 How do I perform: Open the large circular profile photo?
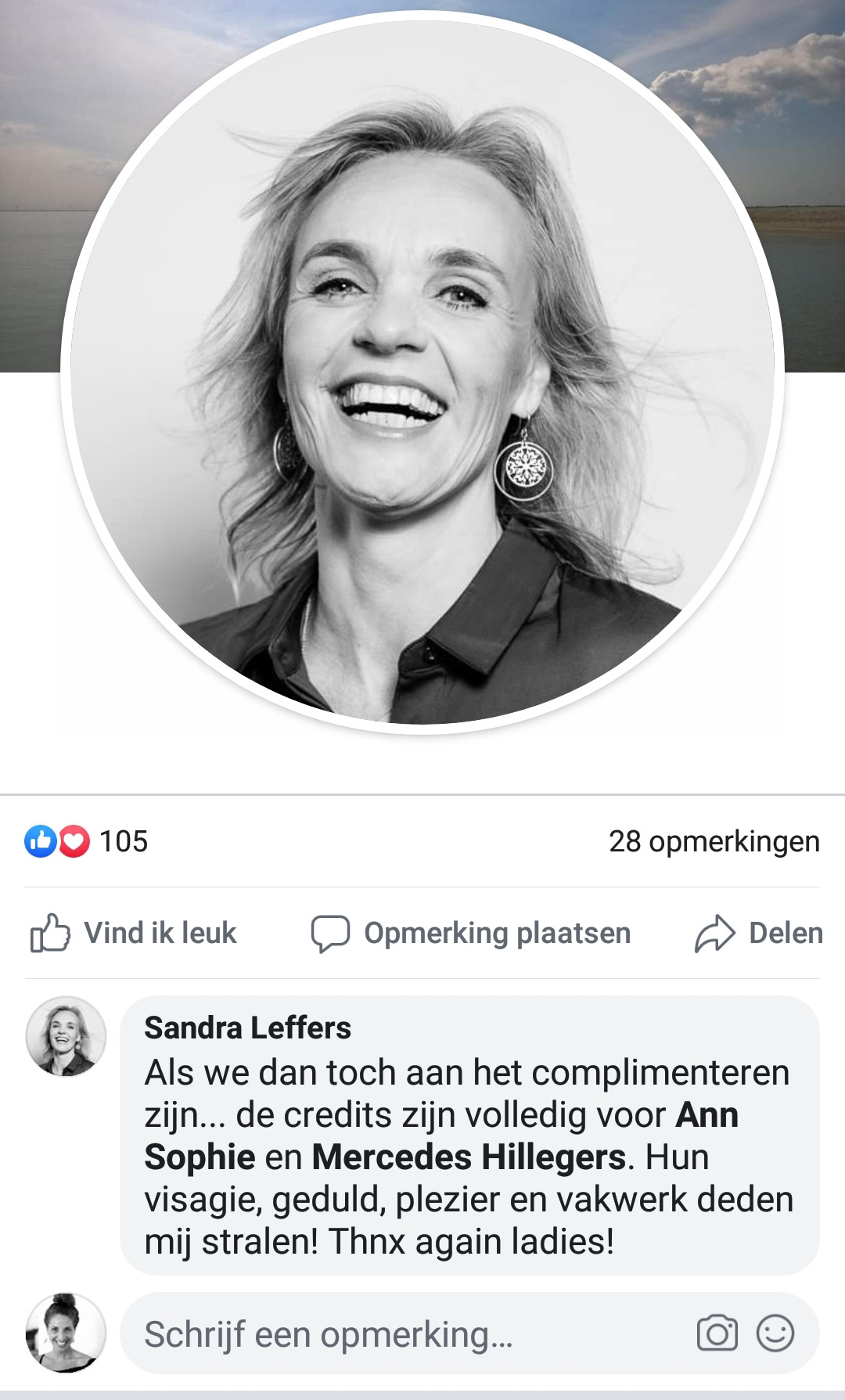coord(422,372)
